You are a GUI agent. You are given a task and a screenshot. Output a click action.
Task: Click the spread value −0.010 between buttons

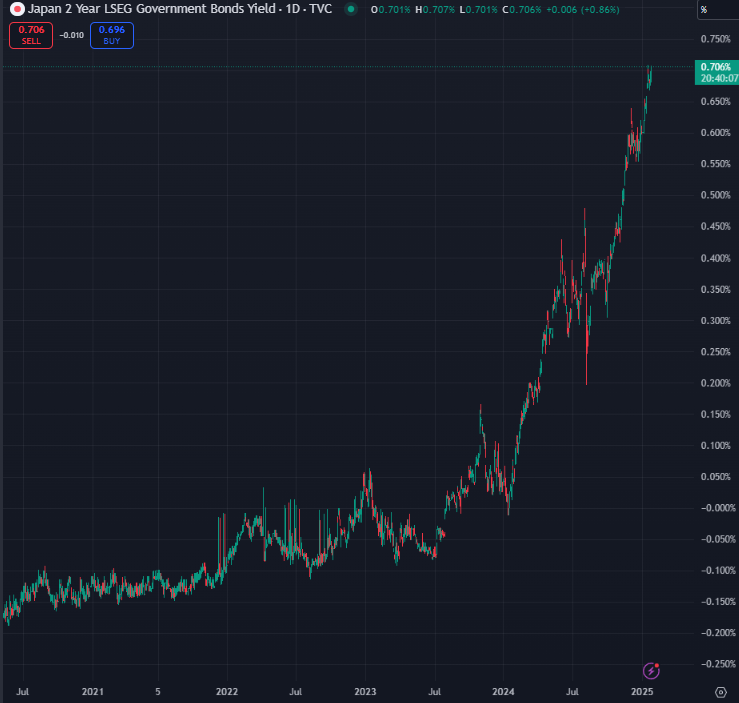click(72, 35)
